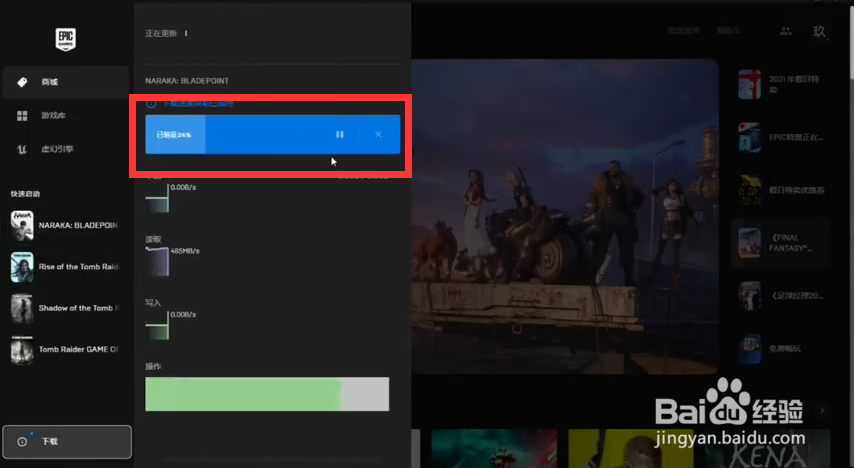Open the 2021年假日特卖 promotion item

pyautogui.click(x=782, y=84)
